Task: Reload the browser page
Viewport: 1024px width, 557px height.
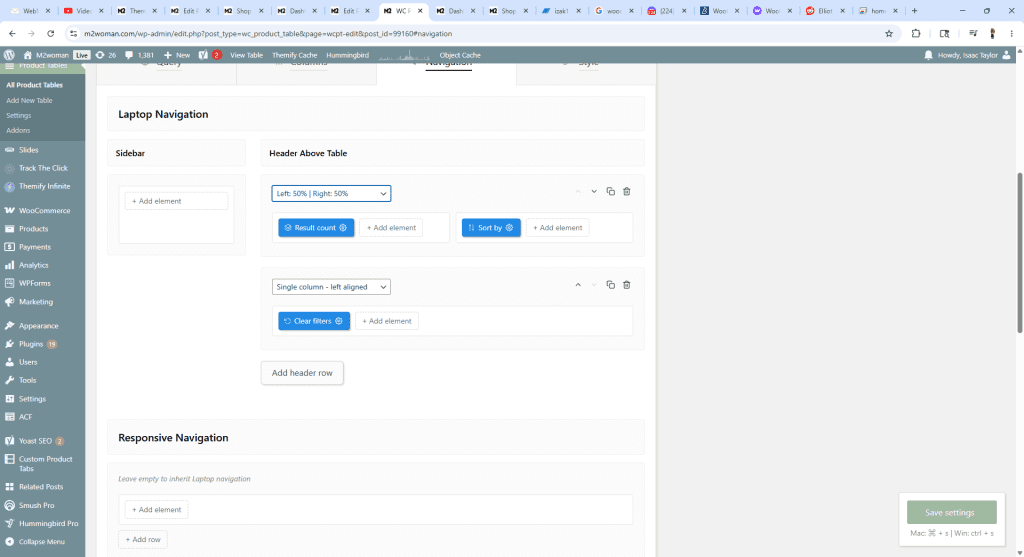Action: tap(50, 33)
